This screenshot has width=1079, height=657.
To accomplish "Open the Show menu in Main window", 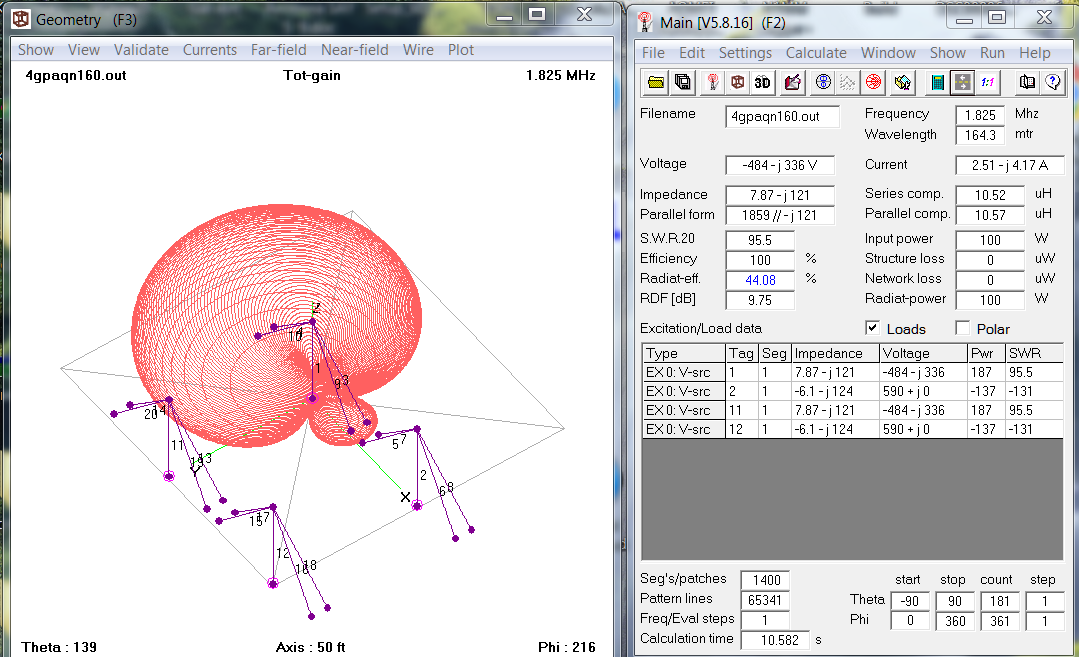I will 948,53.
